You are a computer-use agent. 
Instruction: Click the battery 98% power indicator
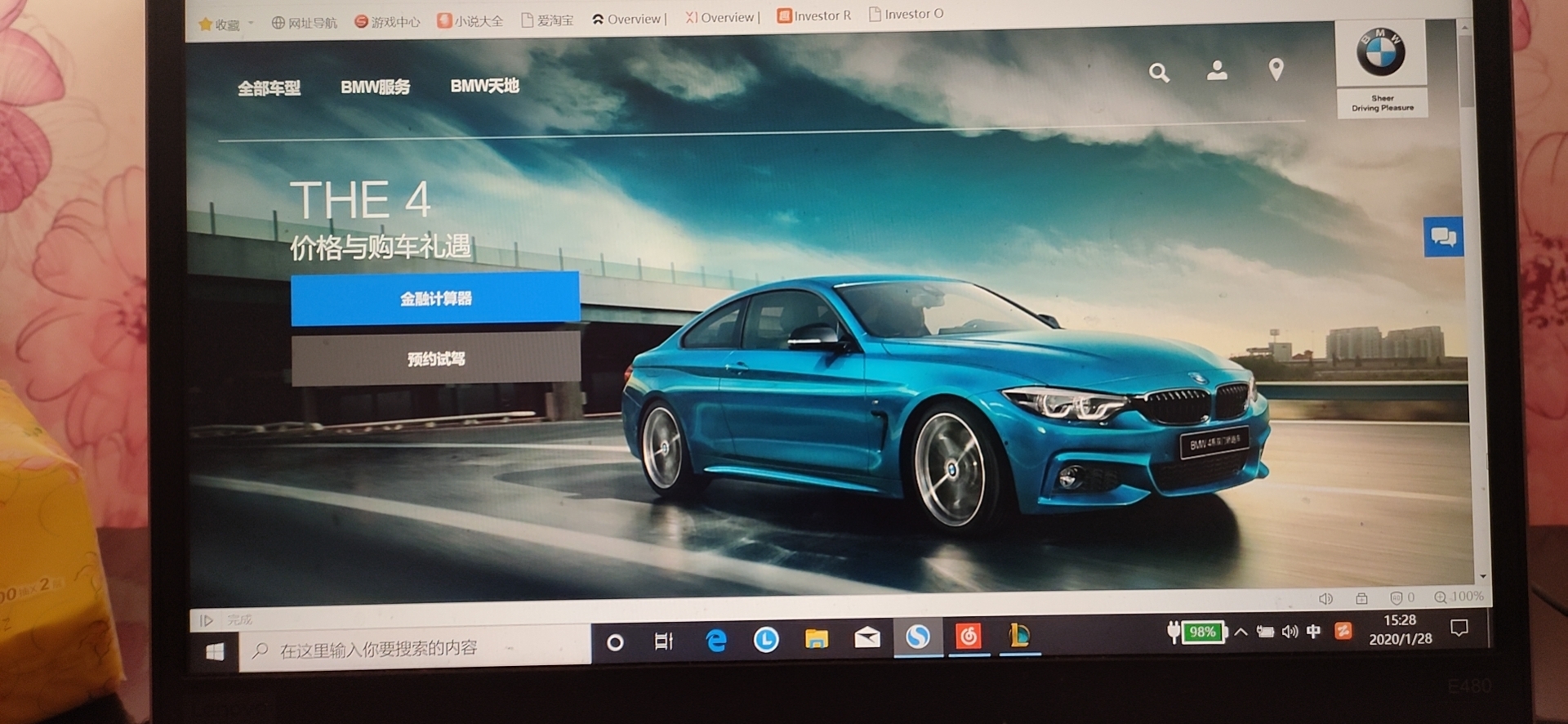click(1198, 632)
